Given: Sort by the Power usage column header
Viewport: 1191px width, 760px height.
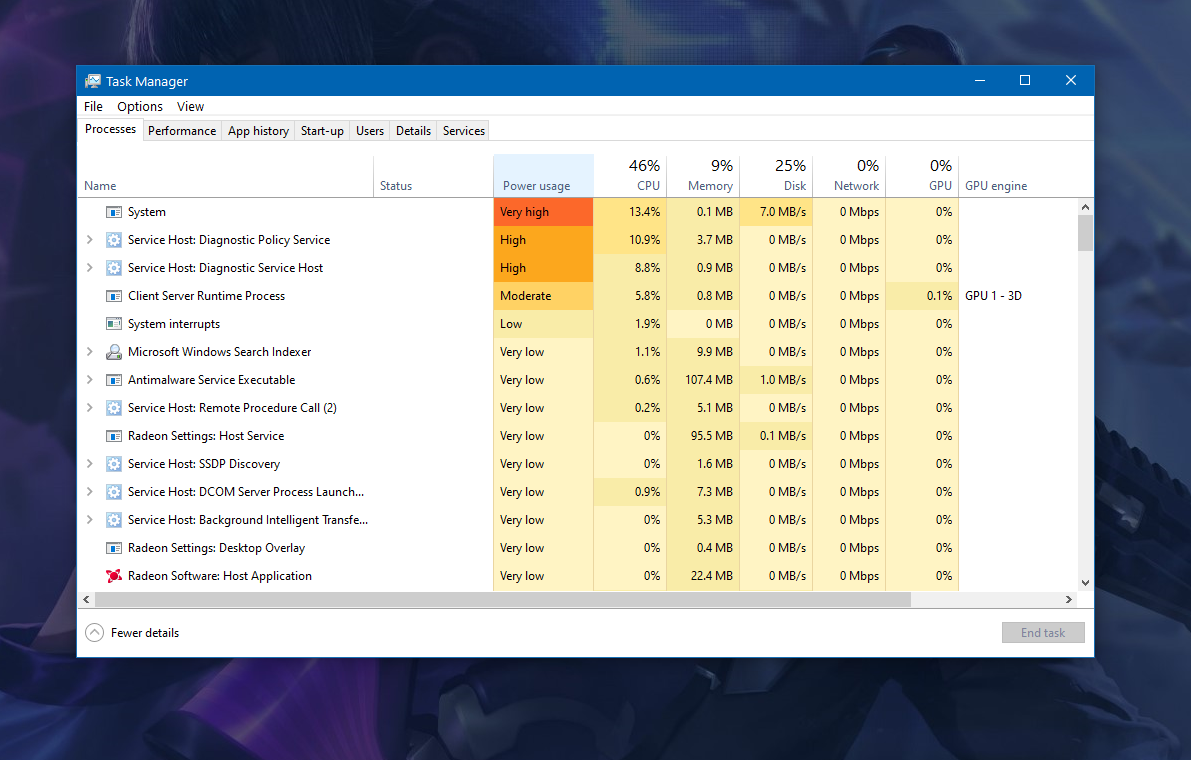Looking at the screenshot, I should point(543,176).
